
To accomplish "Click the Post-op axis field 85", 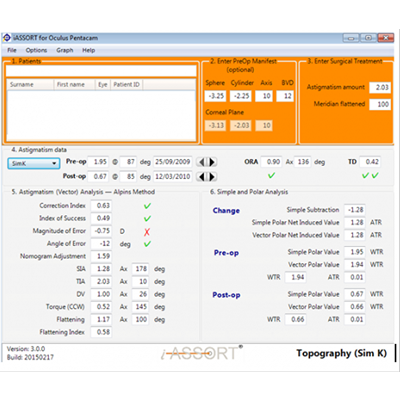I will [128, 176].
